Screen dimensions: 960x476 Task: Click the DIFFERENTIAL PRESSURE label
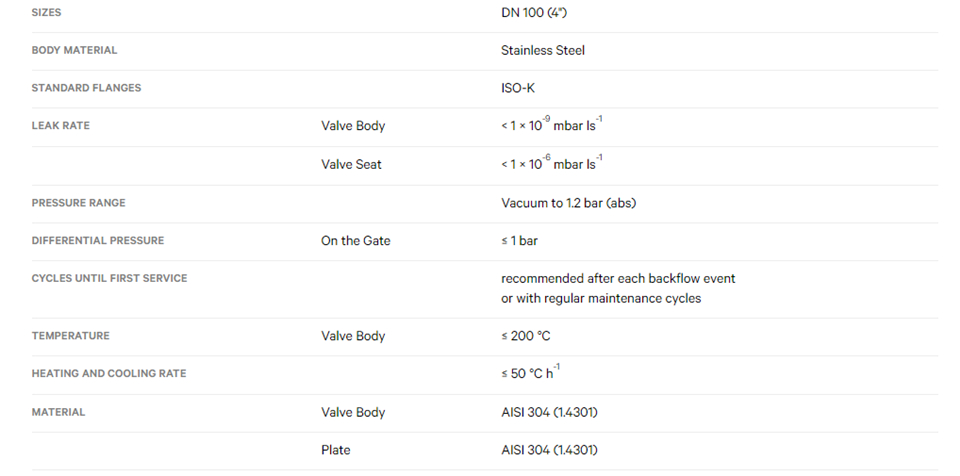(x=98, y=241)
